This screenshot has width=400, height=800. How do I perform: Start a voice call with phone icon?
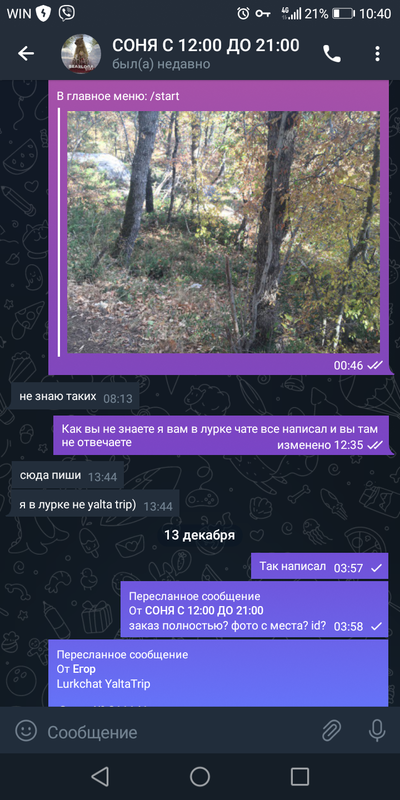click(x=332, y=54)
